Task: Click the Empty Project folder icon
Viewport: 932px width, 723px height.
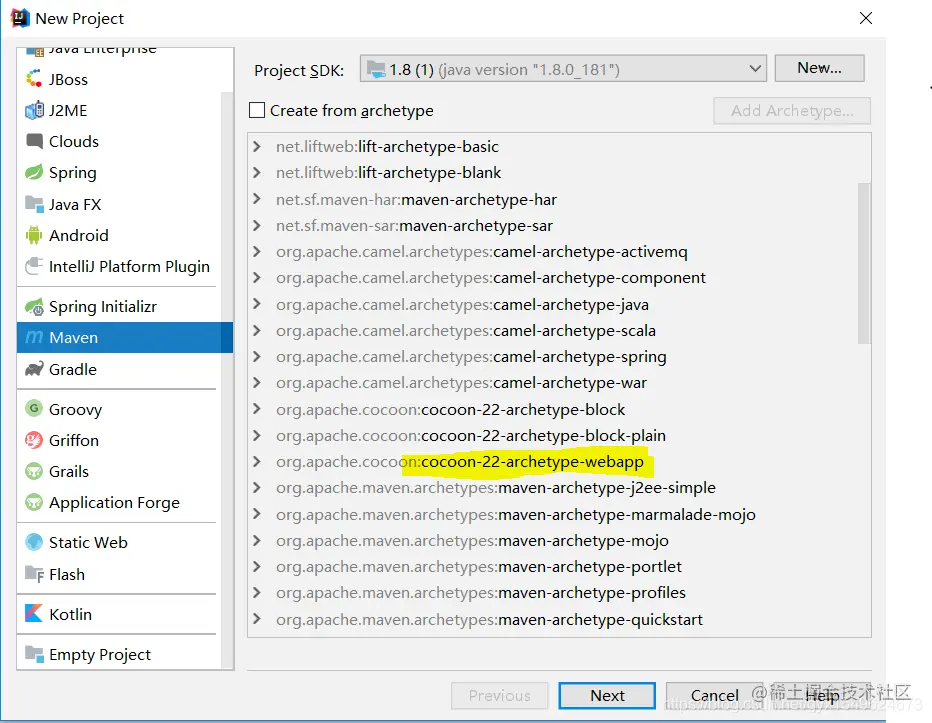Action: [x=34, y=654]
